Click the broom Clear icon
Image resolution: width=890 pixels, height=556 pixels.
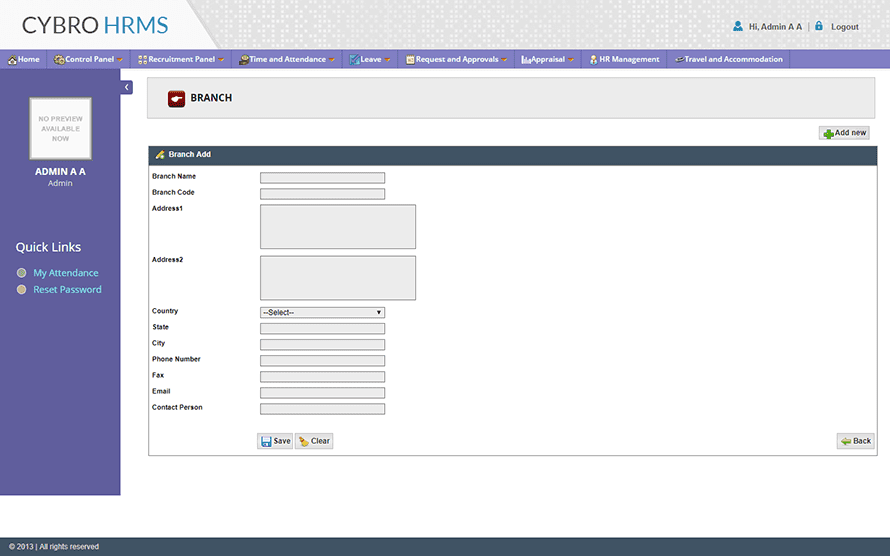coord(304,441)
